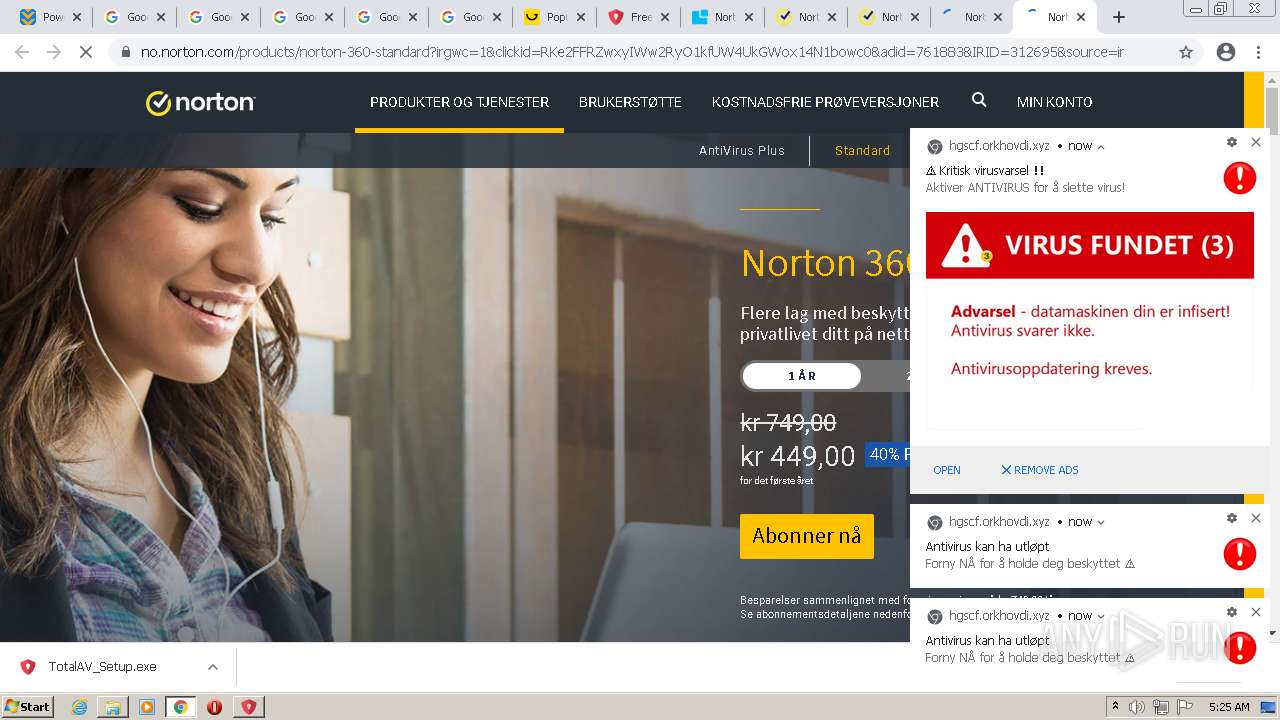Screen dimensions: 1280x720
Task: Select the Standard product tab
Action: click(x=862, y=151)
